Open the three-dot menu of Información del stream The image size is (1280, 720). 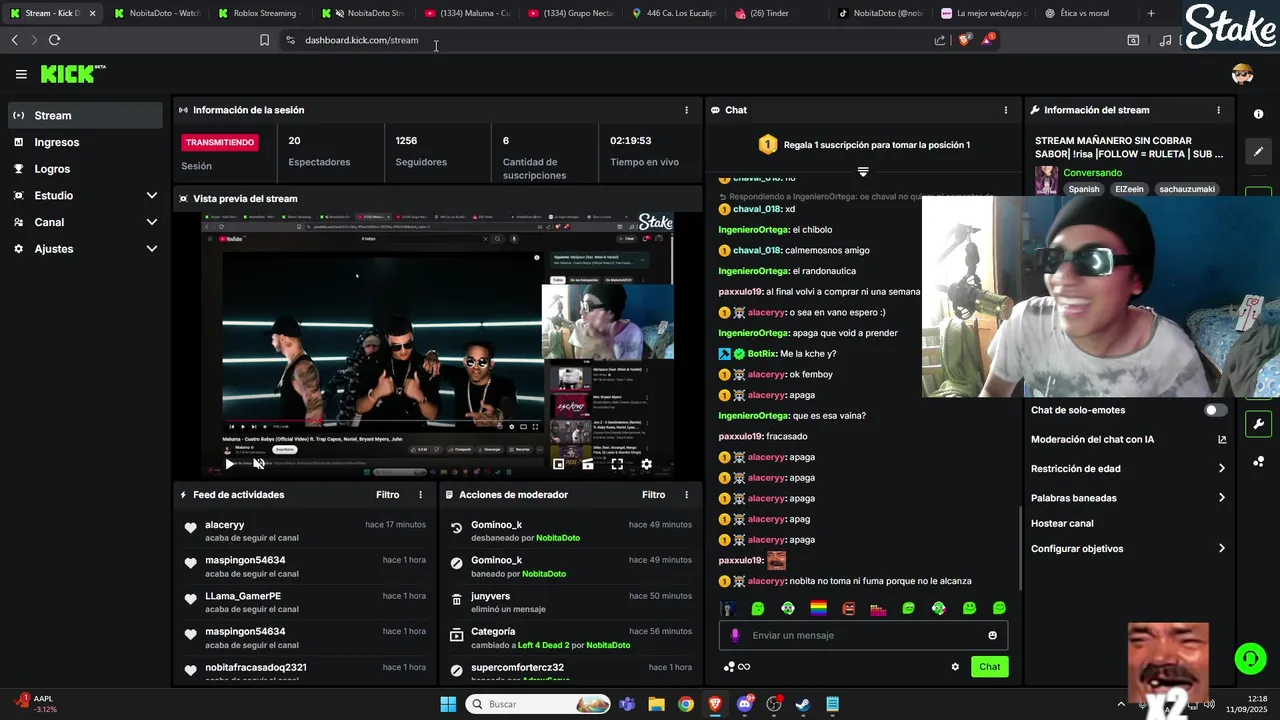pyautogui.click(x=1218, y=110)
